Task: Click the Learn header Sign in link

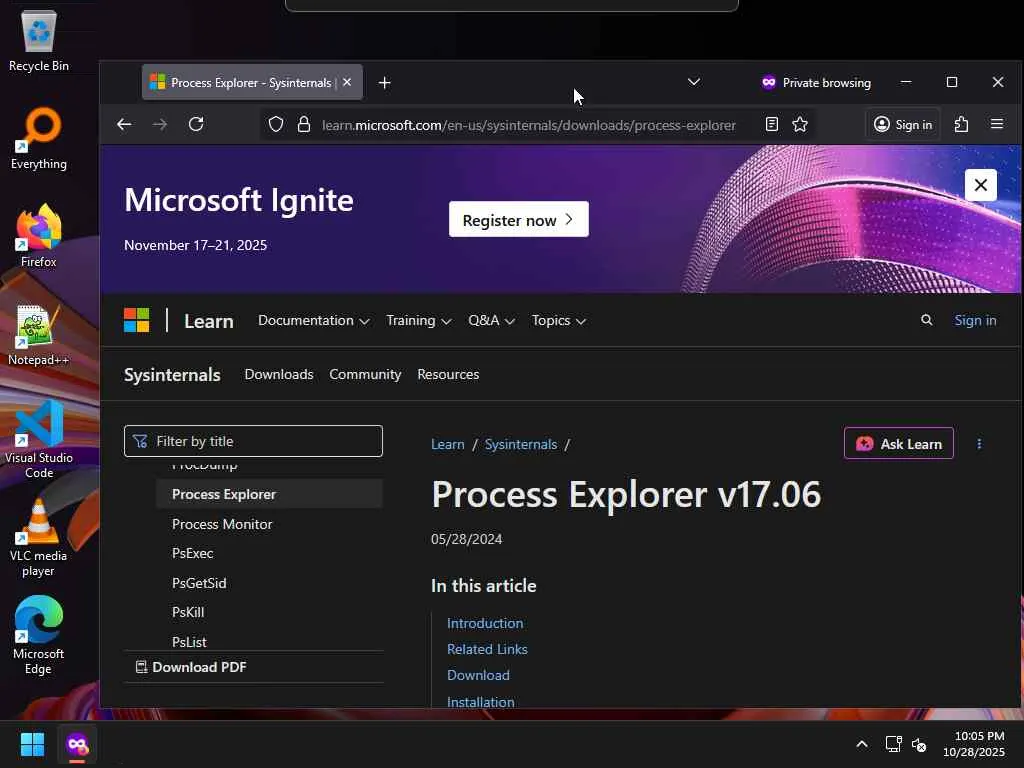Action: [x=975, y=320]
